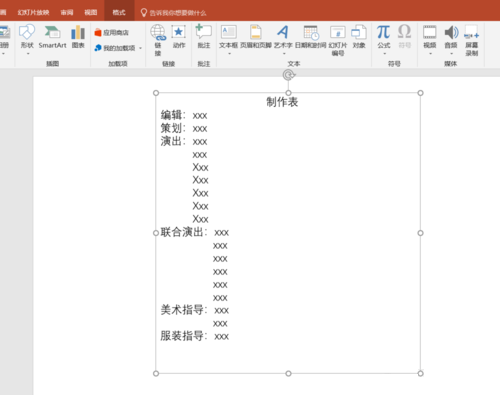Click the rotation handle above text box
The width and height of the screenshot is (500, 395).
coord(288,75)
